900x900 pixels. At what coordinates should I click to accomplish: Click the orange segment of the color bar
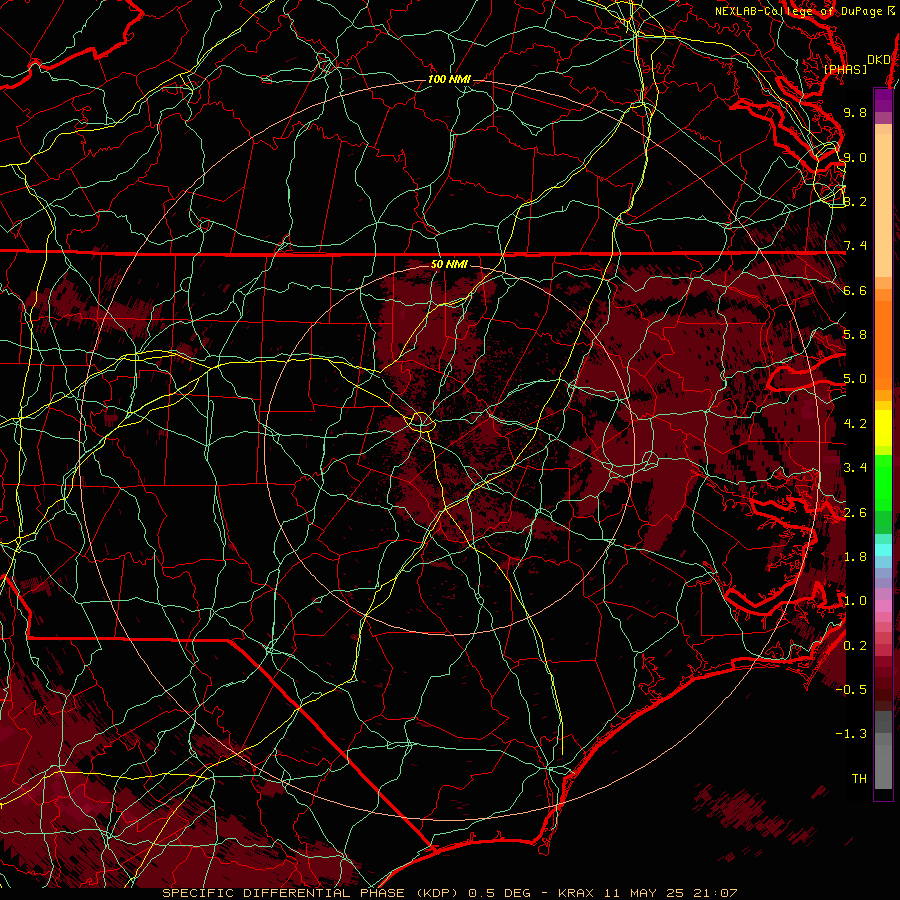coord(883,344)
